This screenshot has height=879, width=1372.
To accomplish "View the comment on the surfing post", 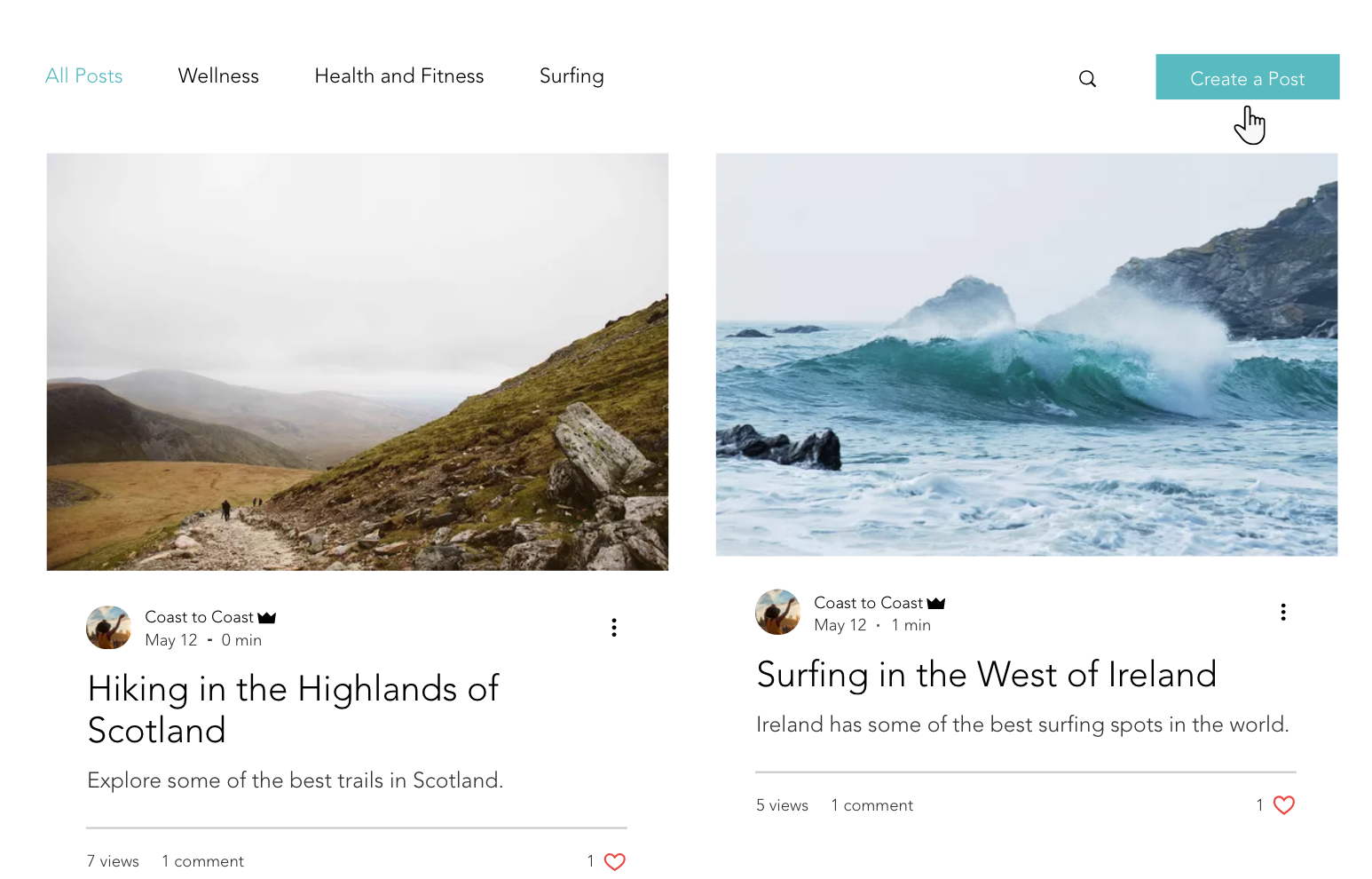I will pos(871,804).
